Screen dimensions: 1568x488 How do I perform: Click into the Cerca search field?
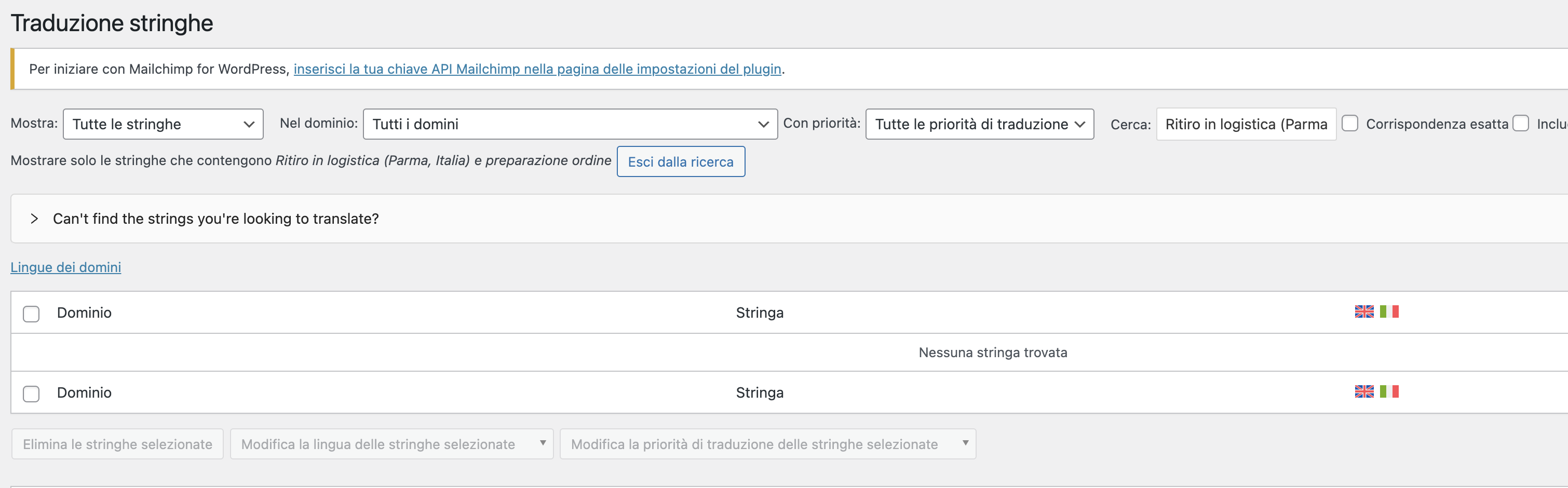pos(1246,124)
